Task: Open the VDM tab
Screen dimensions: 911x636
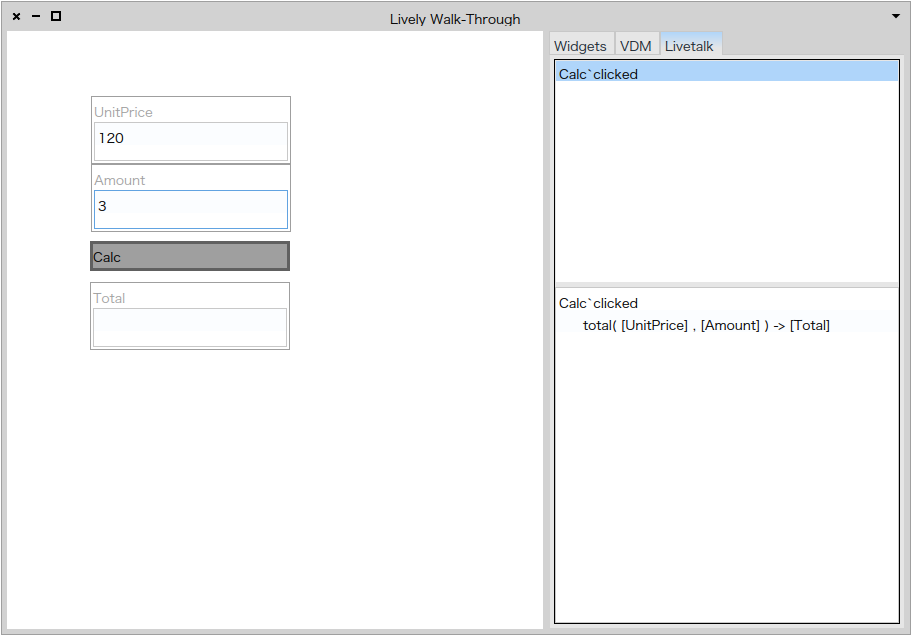Action: (636, 45)
